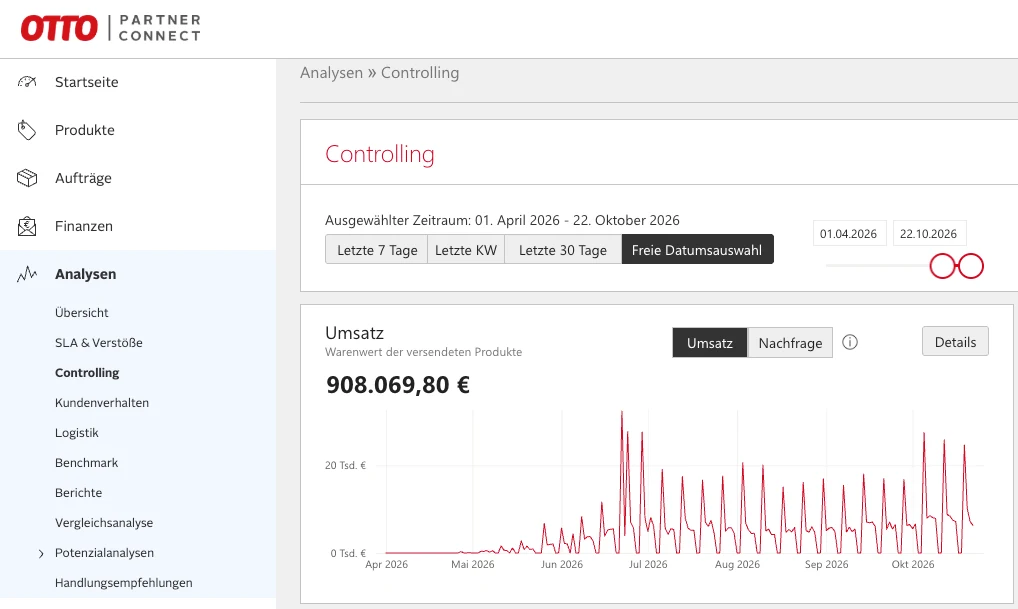Click the Startseite speedometer icon
This screenshot has width=1018, height=609.
(x=27, y=82)
